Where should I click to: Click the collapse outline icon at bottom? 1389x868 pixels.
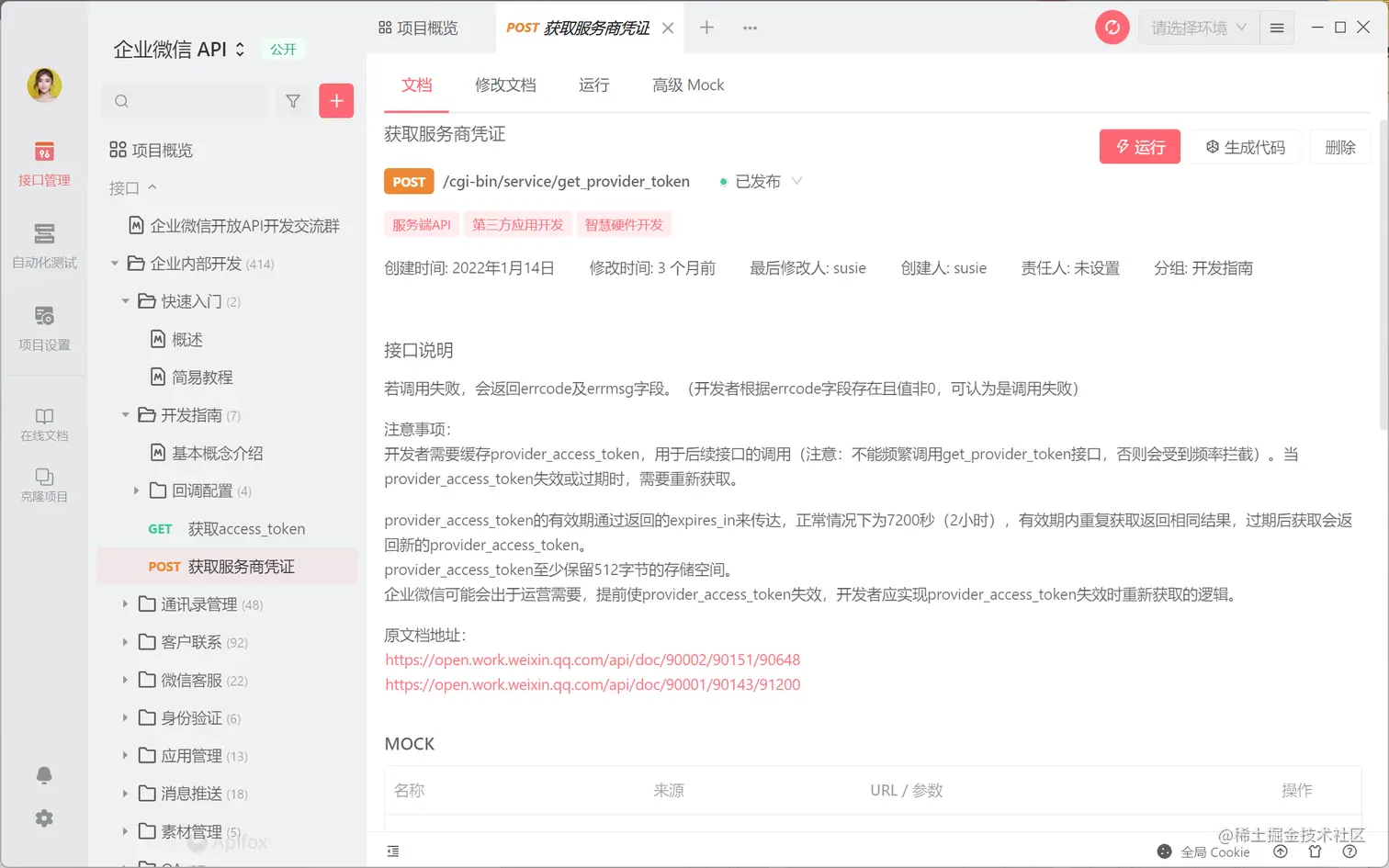pos(393,851)
